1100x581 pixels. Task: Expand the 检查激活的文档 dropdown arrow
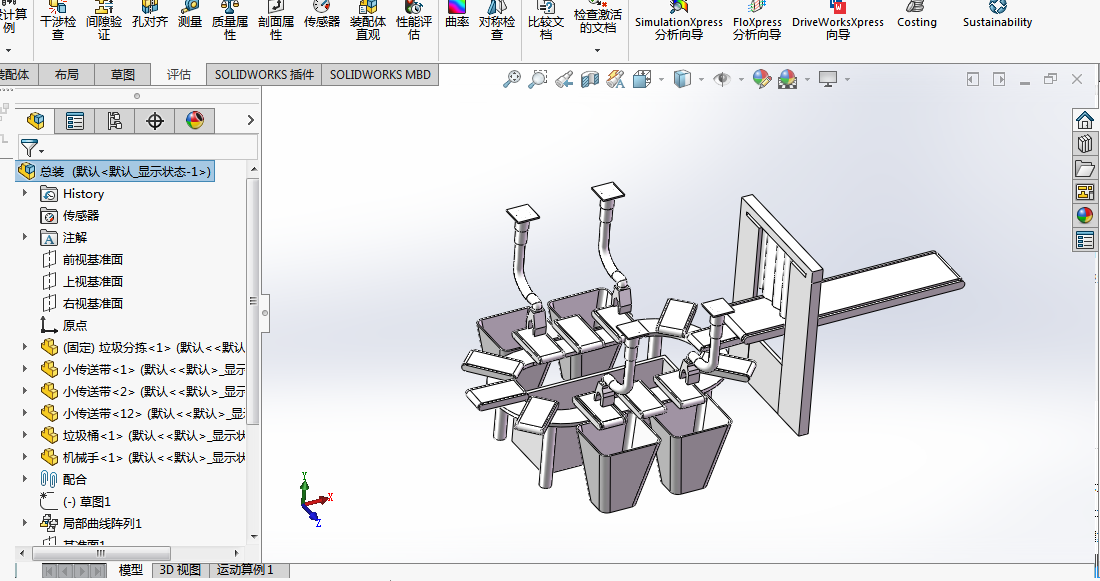click(x=598, y=51)
